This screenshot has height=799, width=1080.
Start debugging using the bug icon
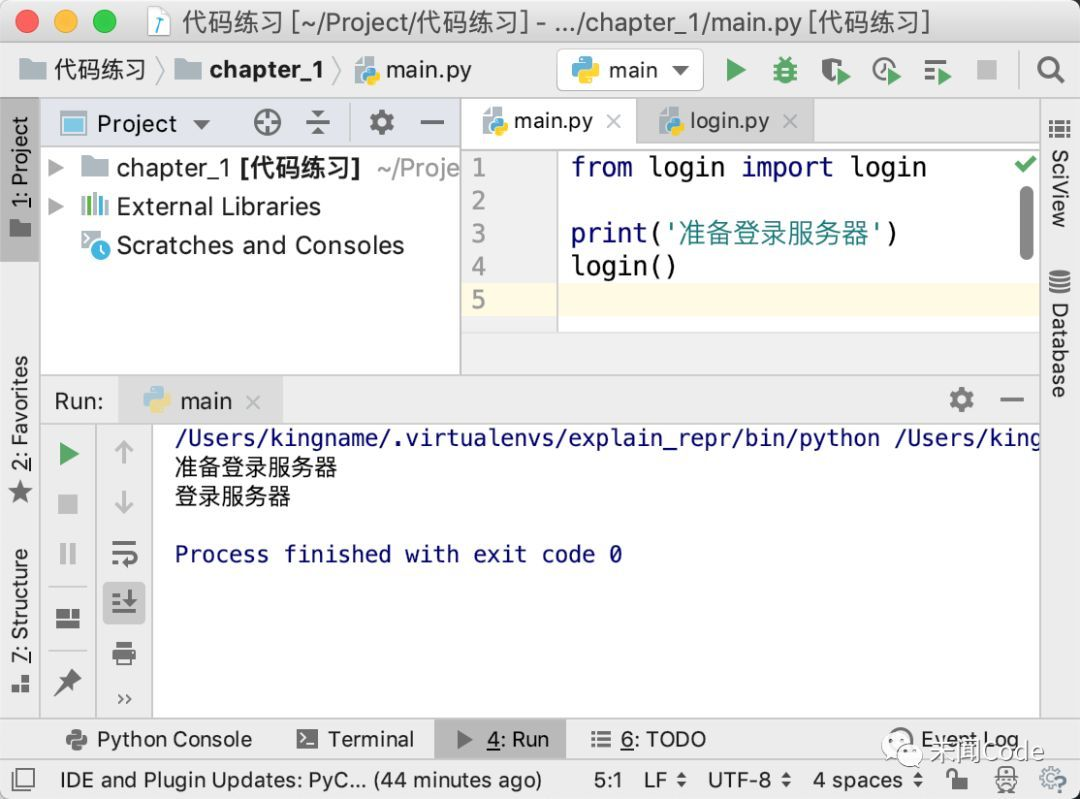pos(785,70)
